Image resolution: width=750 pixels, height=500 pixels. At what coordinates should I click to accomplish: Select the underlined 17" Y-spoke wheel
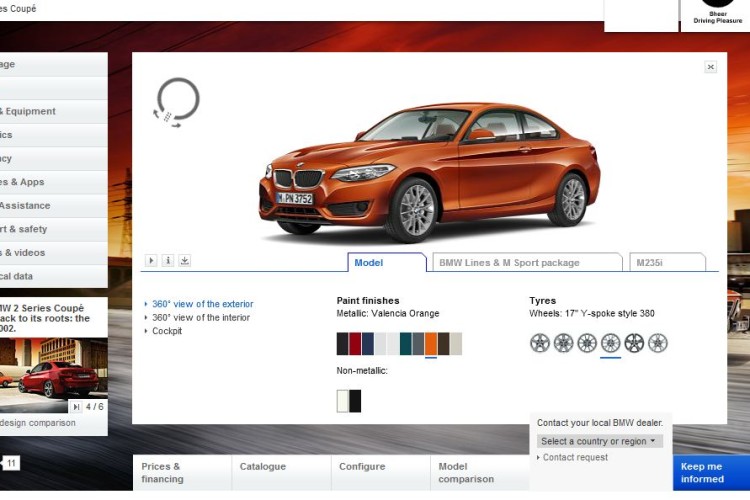[611, 343]
